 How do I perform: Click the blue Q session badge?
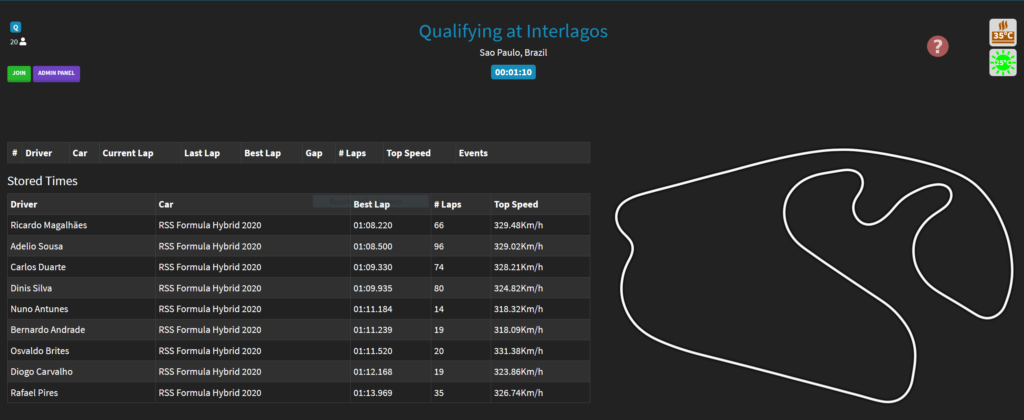point(15,27)
